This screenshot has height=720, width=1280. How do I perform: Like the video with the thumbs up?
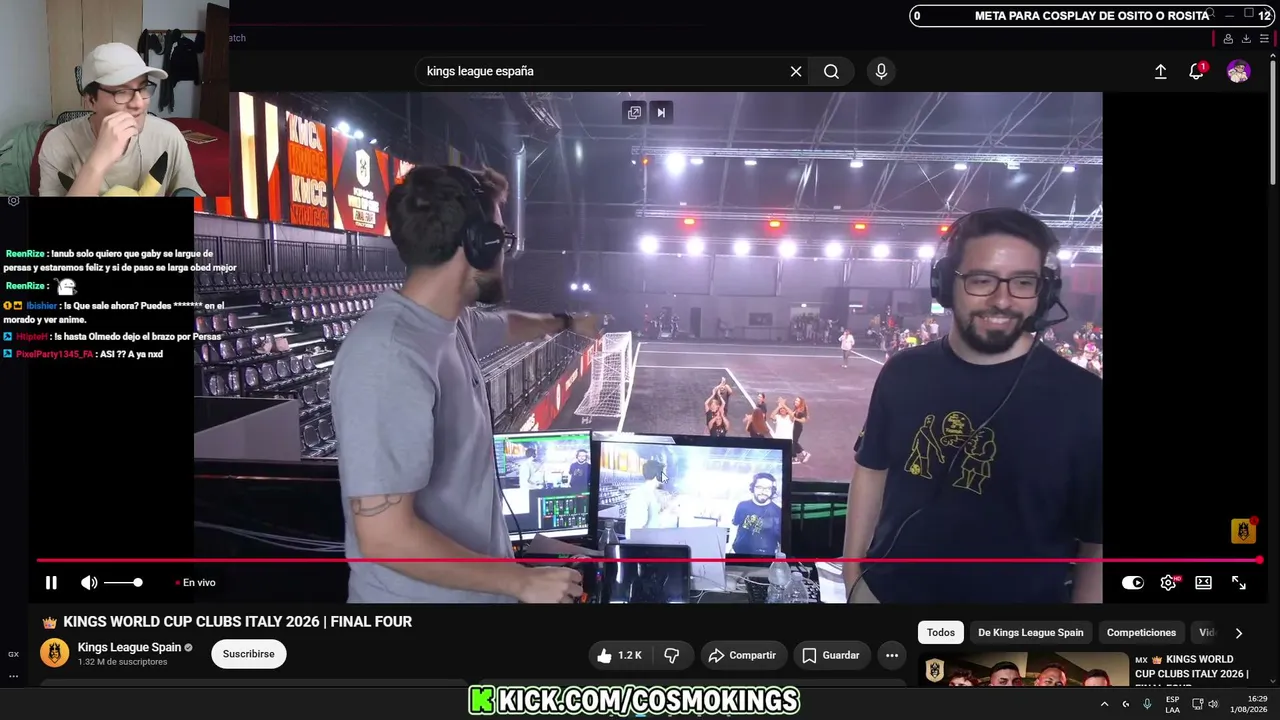(619, 655)
